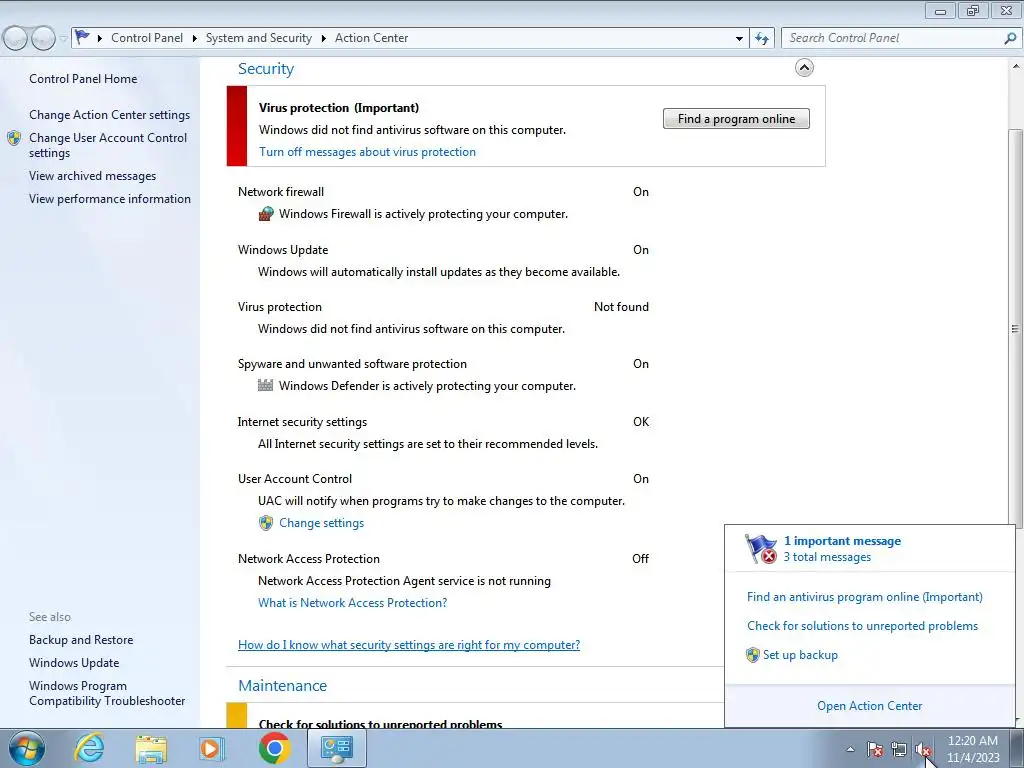
Task: Open the Windows Start button
Action: coord(27,748)
